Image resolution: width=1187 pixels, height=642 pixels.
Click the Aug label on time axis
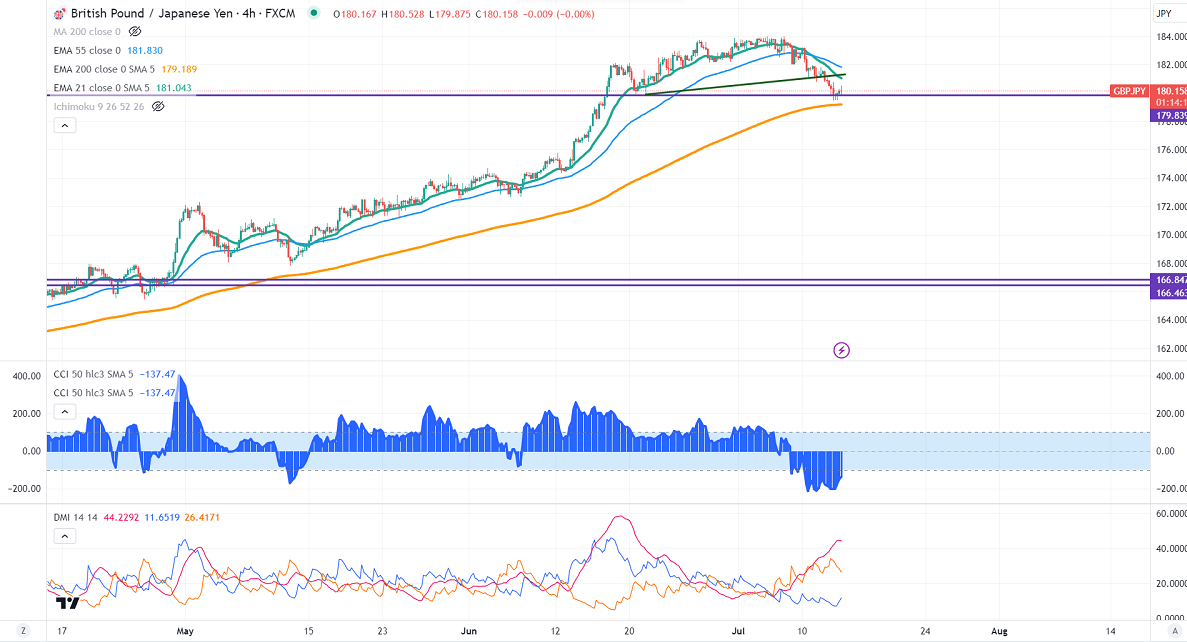pos(999,631)
